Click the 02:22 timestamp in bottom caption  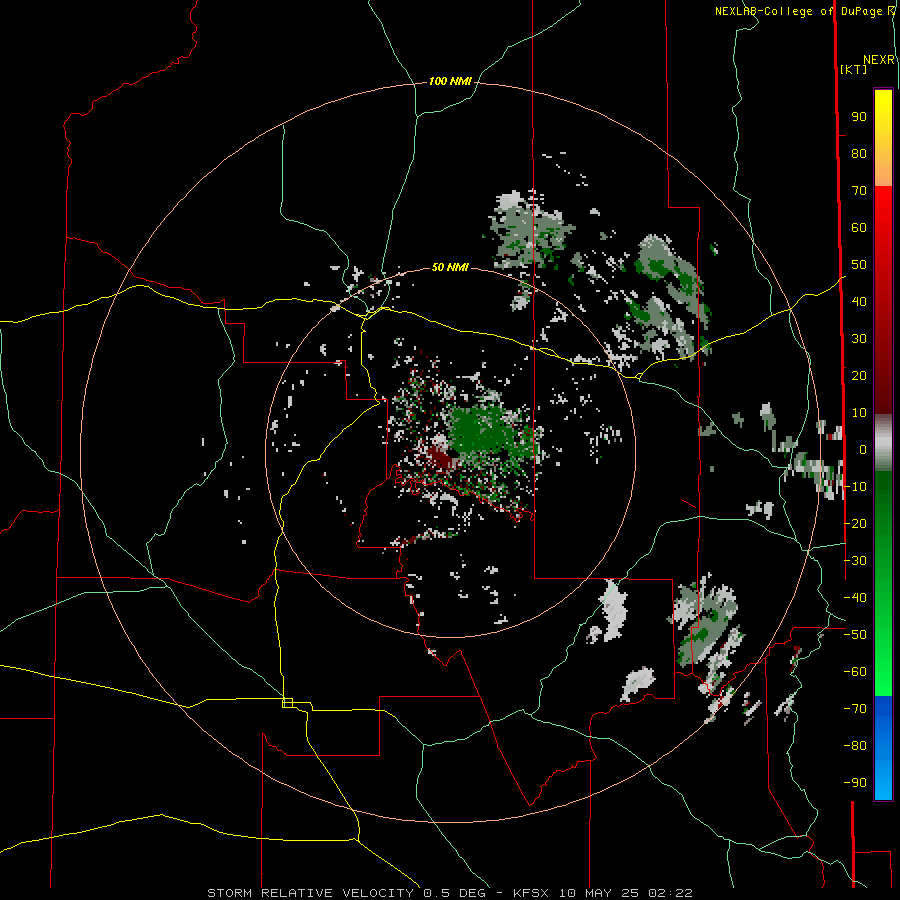pyautogui.click(x=670, y=893)
